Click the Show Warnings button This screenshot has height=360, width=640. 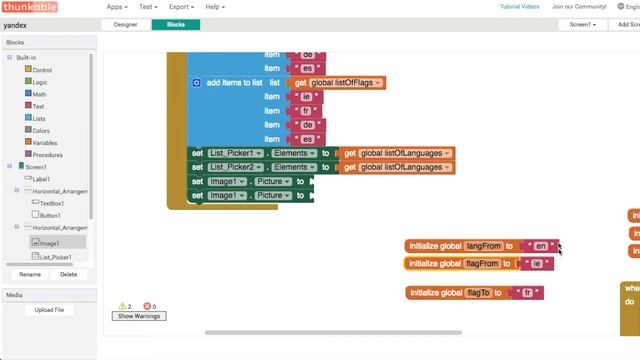tap(139, 316)
